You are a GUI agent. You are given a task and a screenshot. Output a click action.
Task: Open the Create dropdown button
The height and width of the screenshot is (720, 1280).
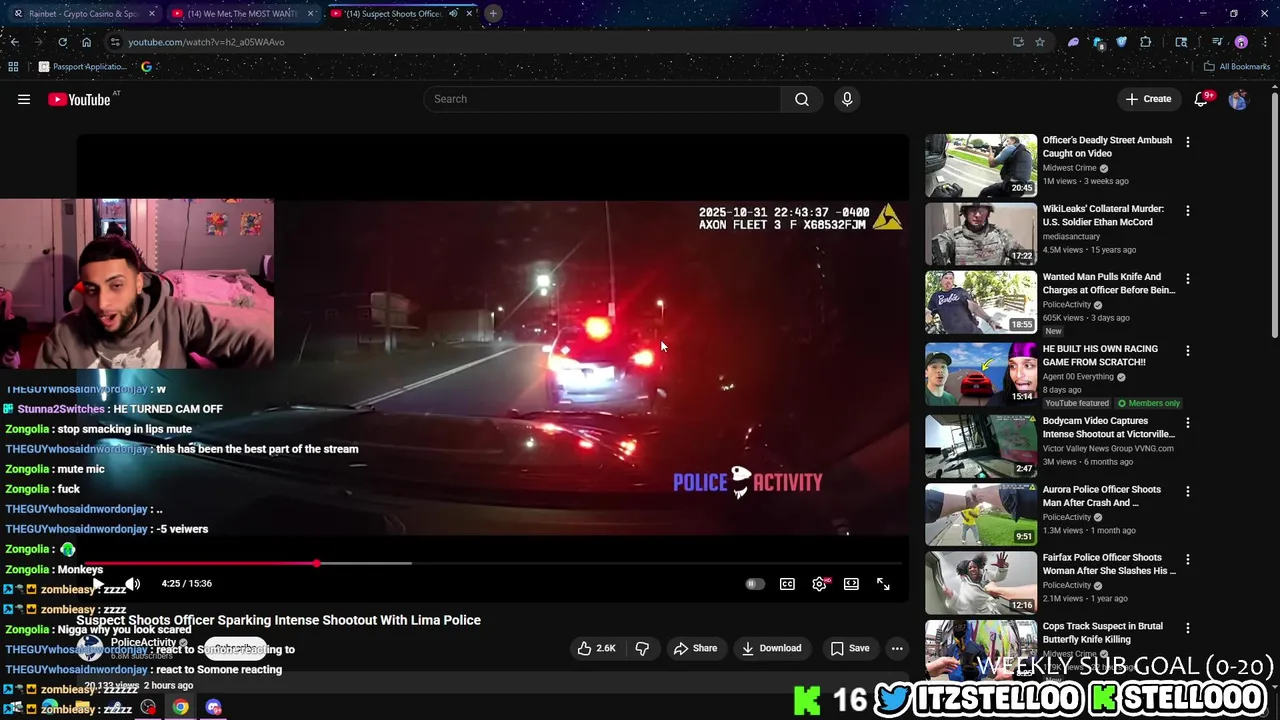point(1148,99)
